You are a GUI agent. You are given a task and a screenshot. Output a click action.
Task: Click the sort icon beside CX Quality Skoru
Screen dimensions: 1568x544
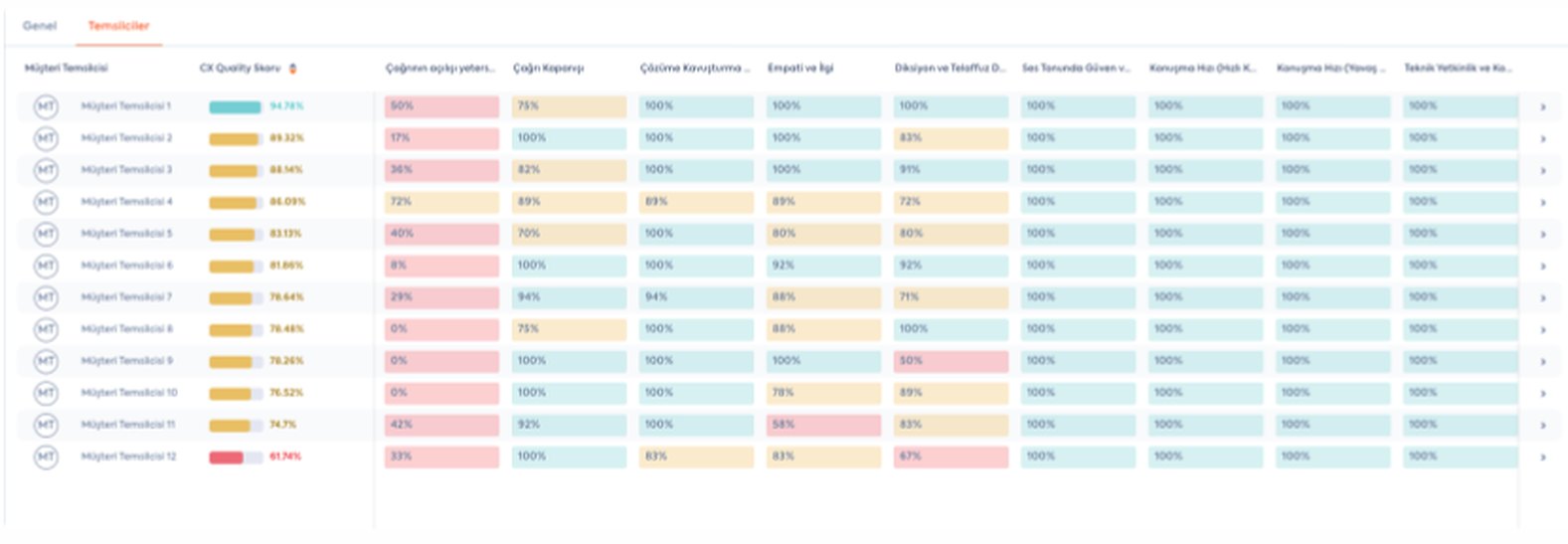pyautogui.click(x=292, y=69)
